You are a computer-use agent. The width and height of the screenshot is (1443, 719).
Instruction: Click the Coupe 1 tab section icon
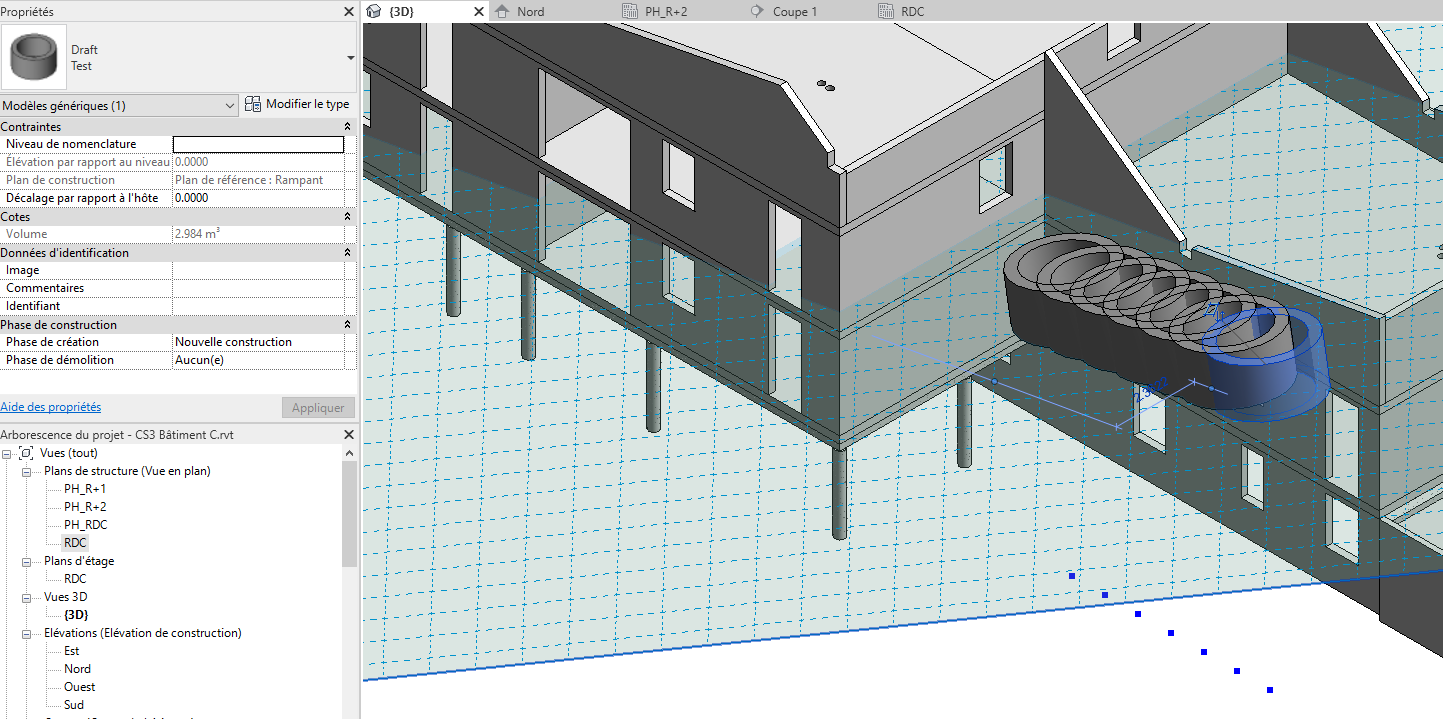tap(757, 12)
